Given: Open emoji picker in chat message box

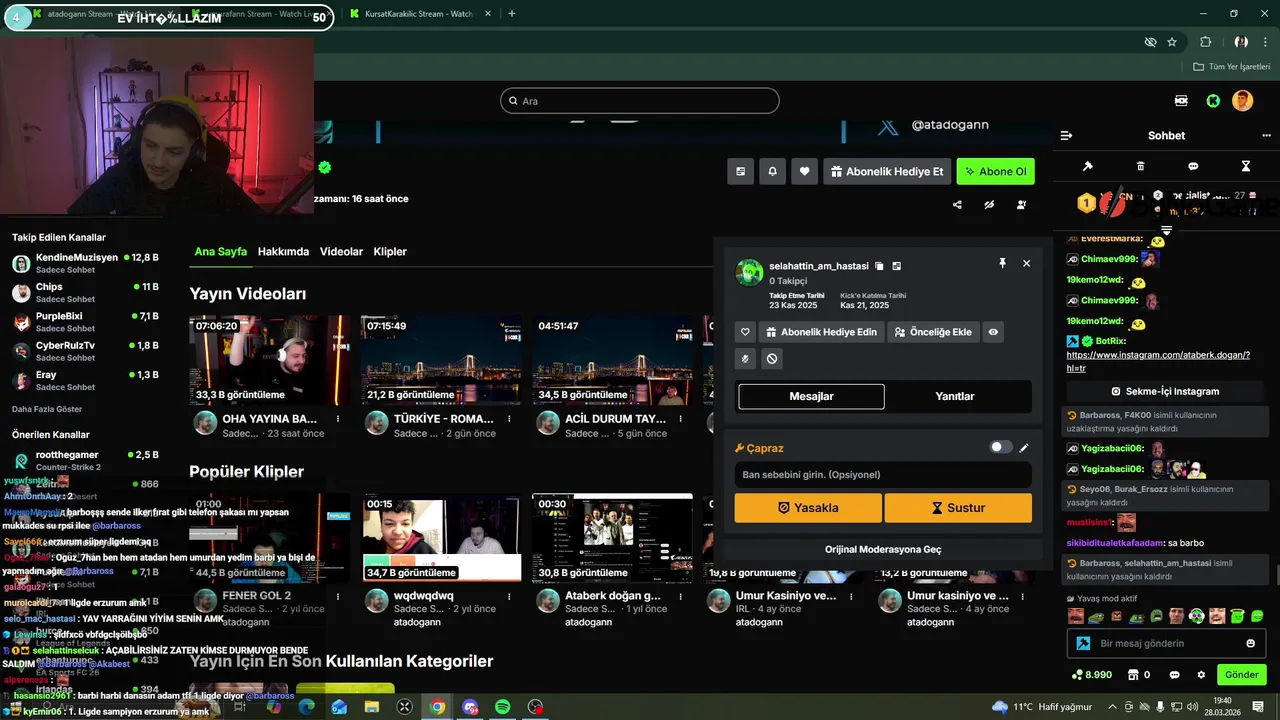Looking at the screenshot, I should coord(1250,643).
